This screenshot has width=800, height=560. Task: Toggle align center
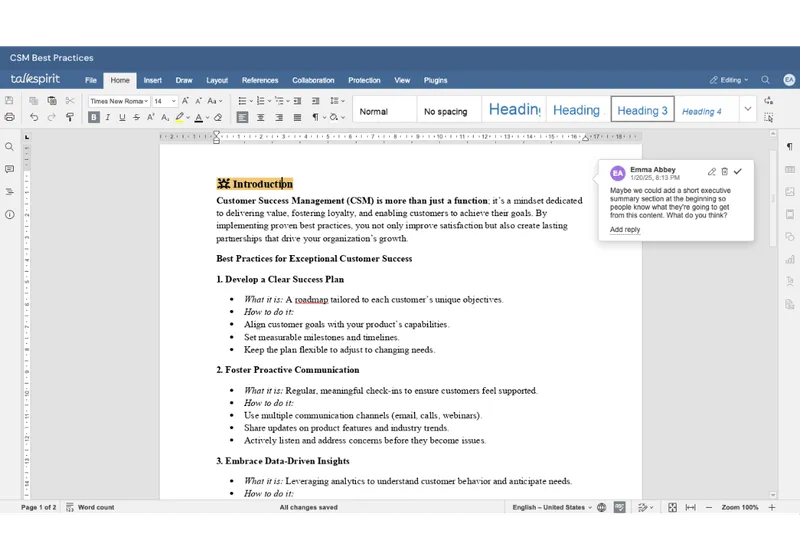pos(261,117)
